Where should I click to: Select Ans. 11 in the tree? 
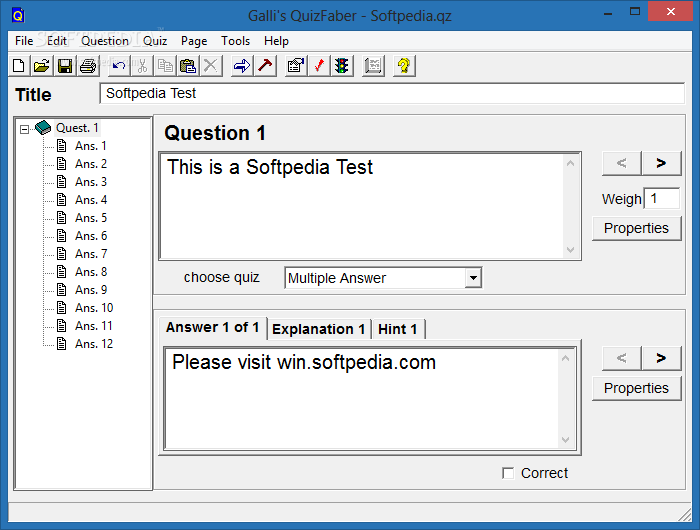94,326
